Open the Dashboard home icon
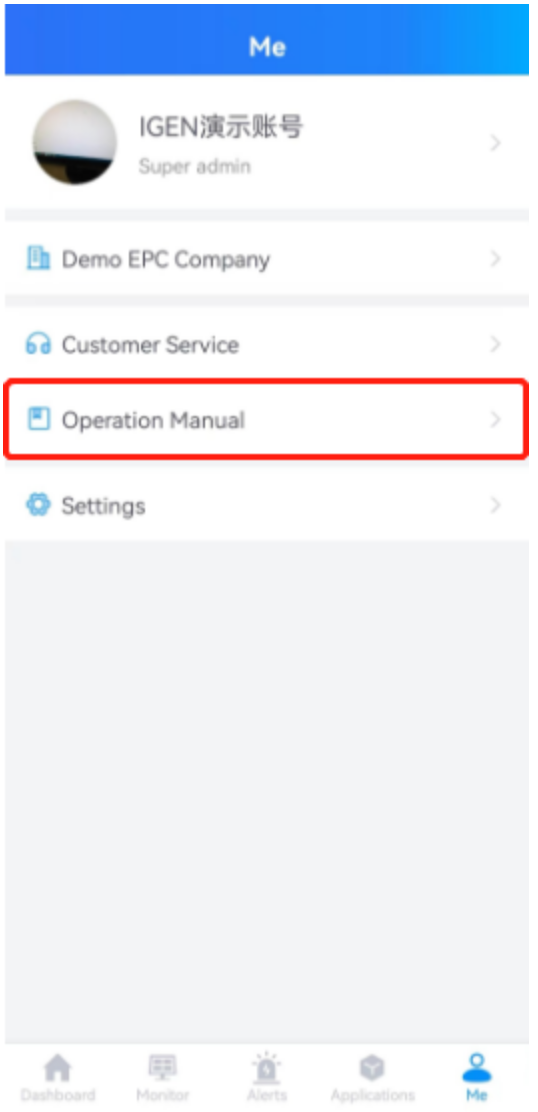Image resolution: width=538 pixels, height=1112 pixels. [57, 1067]
